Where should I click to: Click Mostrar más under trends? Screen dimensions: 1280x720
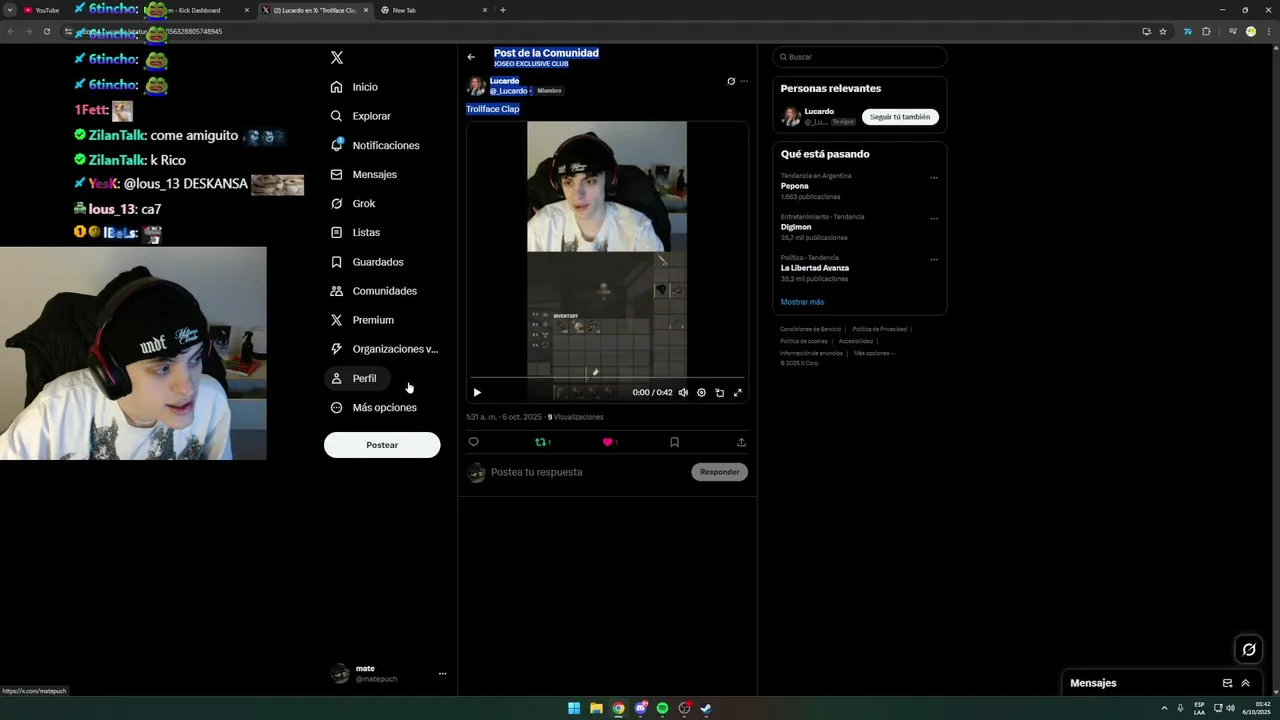click(x=802, y=302)
